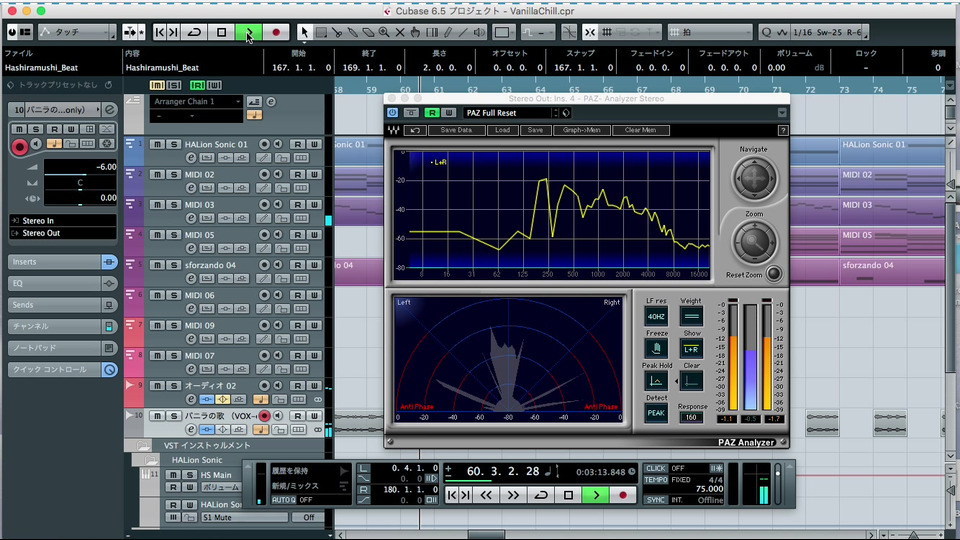Screen dimensions: 960x540
Task: Select the Range Selection tool
Action: [x=321, y=32]
